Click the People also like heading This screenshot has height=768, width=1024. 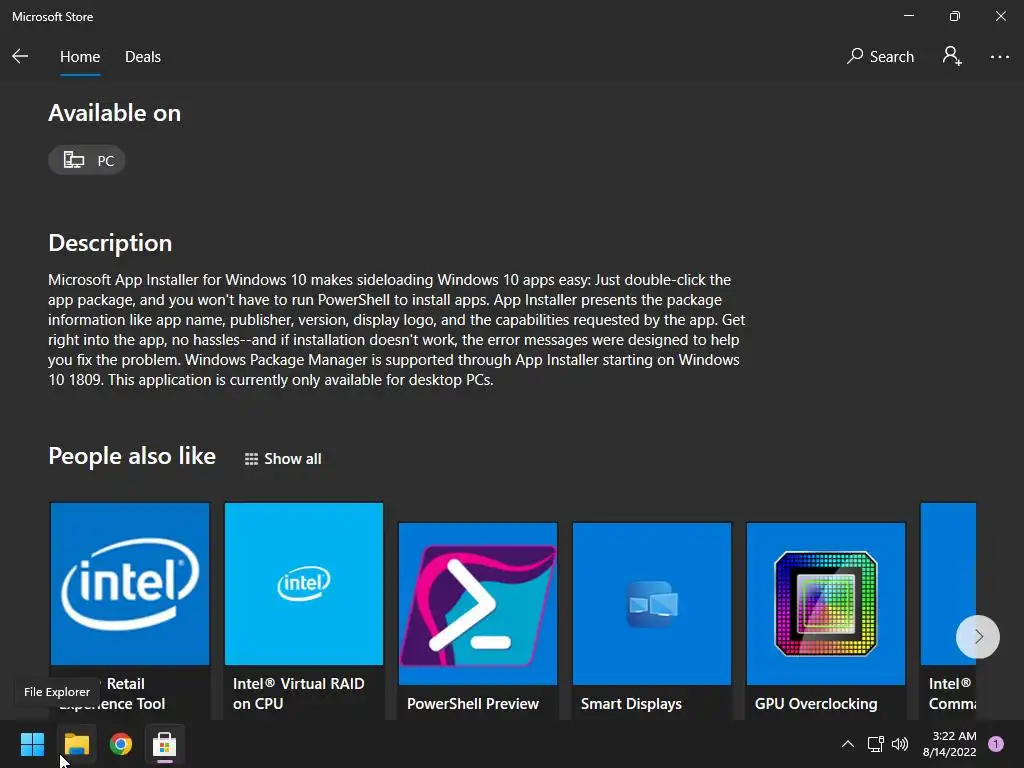(x=132, y=456)
